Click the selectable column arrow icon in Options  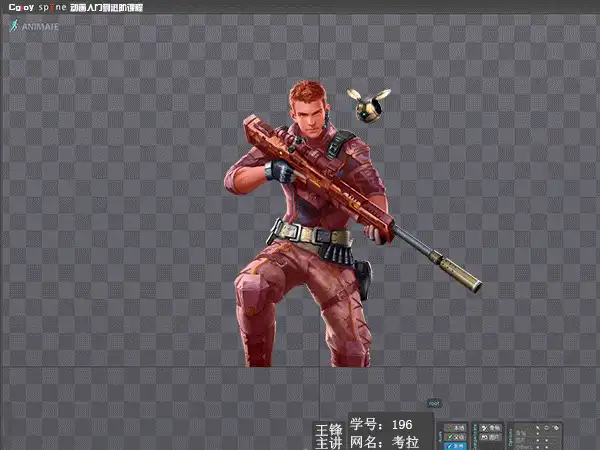pyautogui.click(x=538, y=427)
